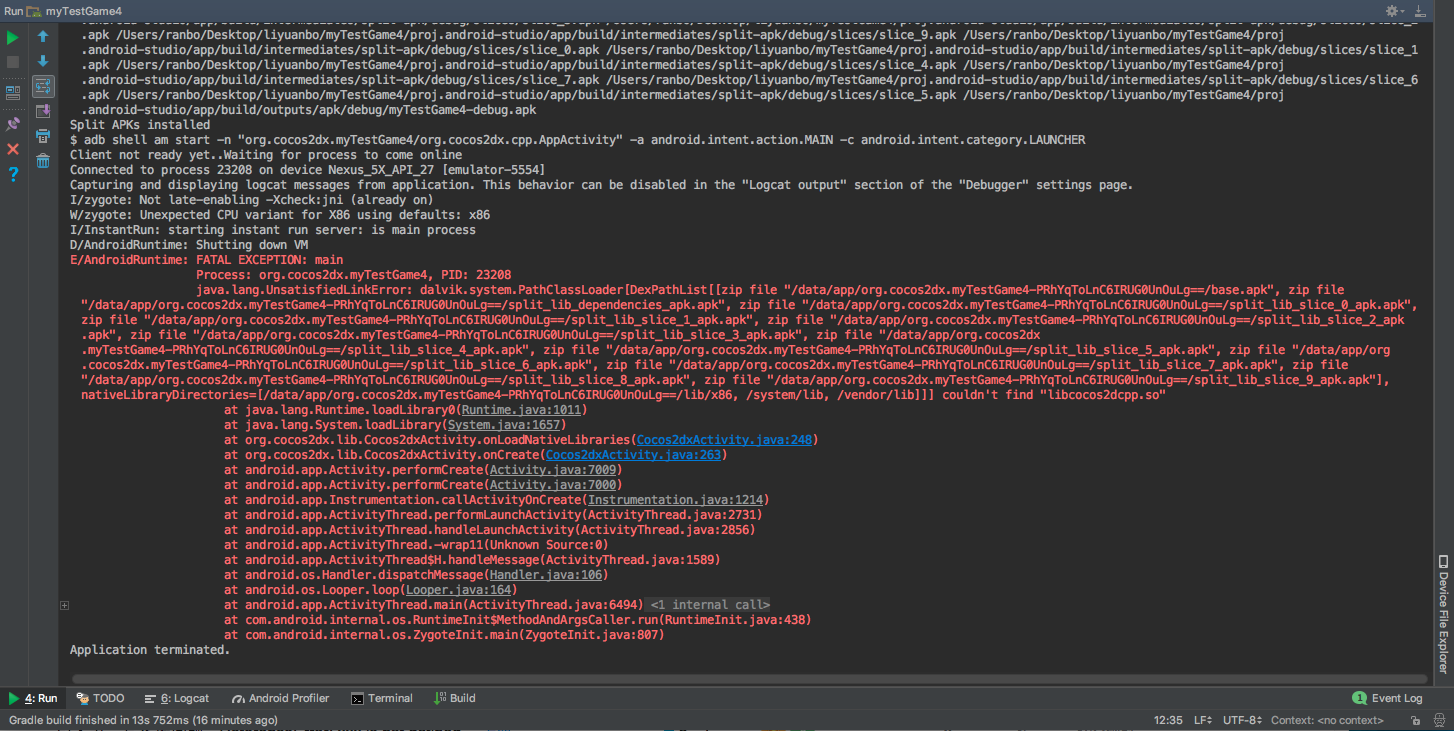The width and height of the screenshot is (1454, 731).
Task: Click the grey Stop process square
Action: (x=13, y=62)
